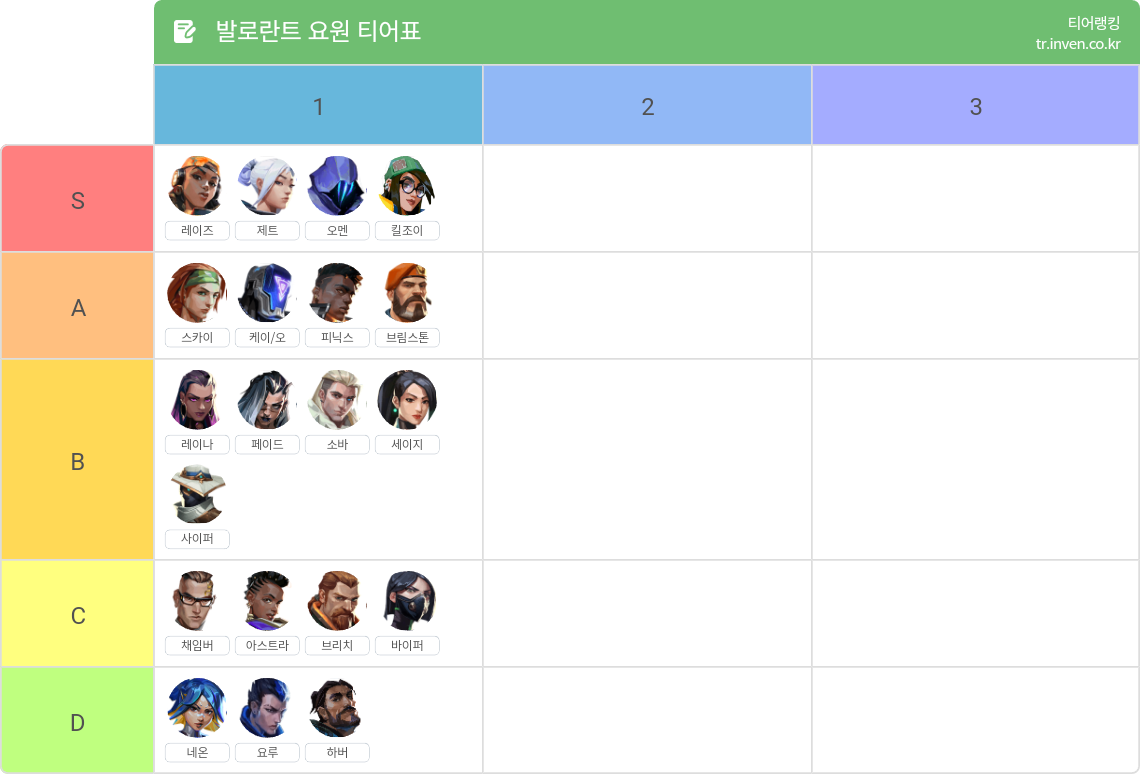Open the tr.inven.co.kr link
Screen dimensions: 1140x774
1078,44
